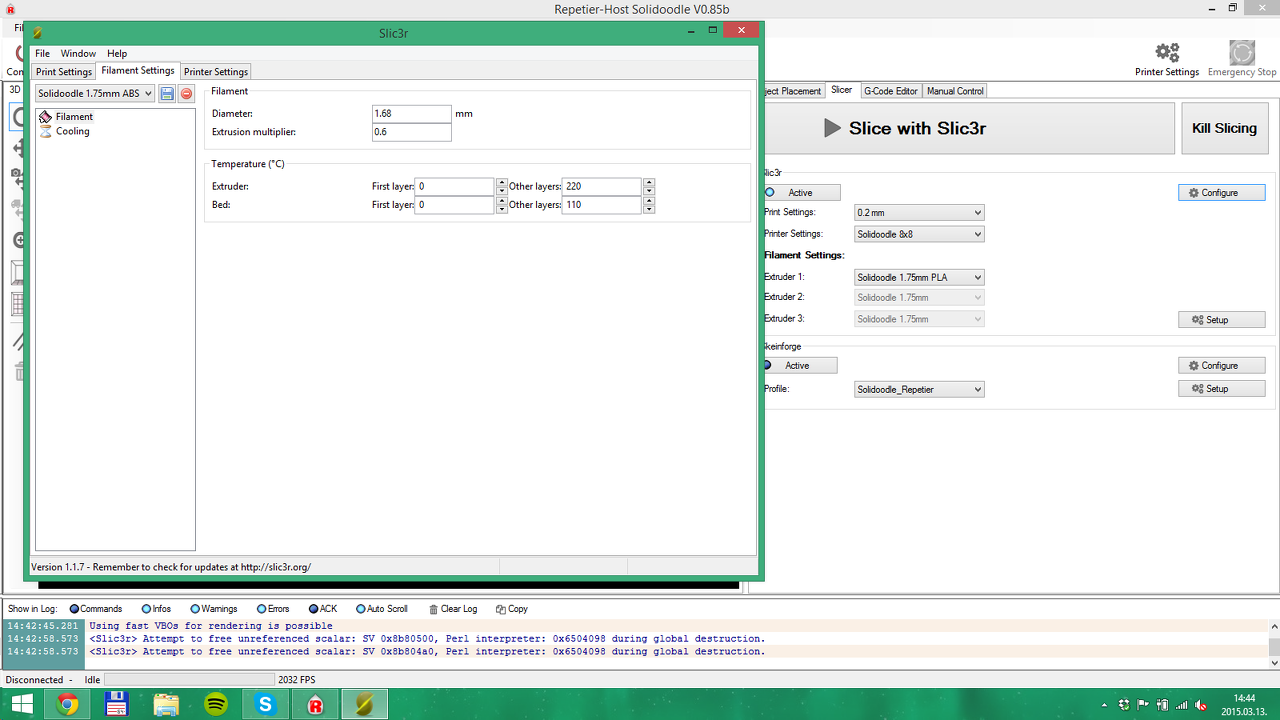
Task: Open the Print Settings 0.2 mm dropdown
Action: point(919,213)
